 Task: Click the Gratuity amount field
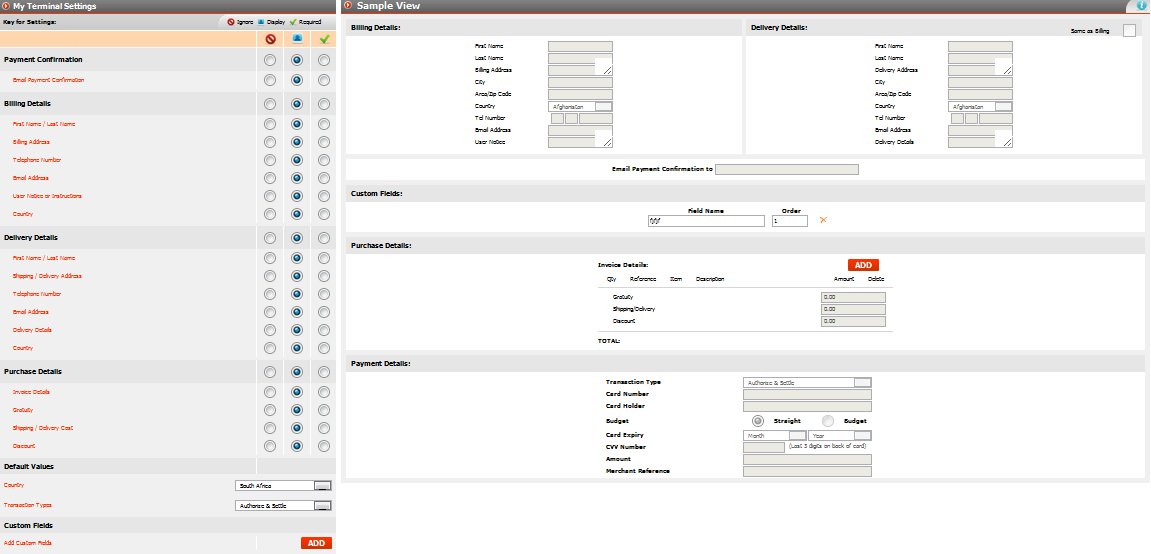click(853, 297)
